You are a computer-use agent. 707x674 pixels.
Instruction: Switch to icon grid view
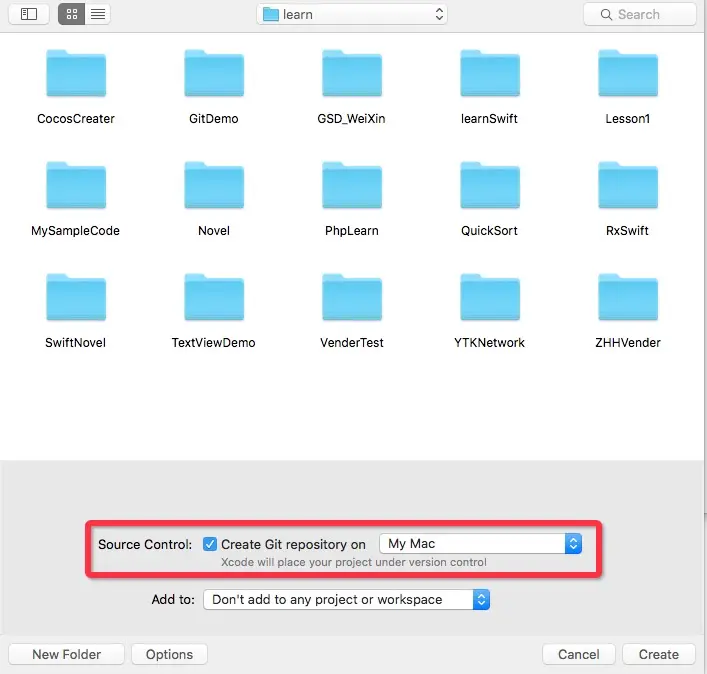[72, 14]
